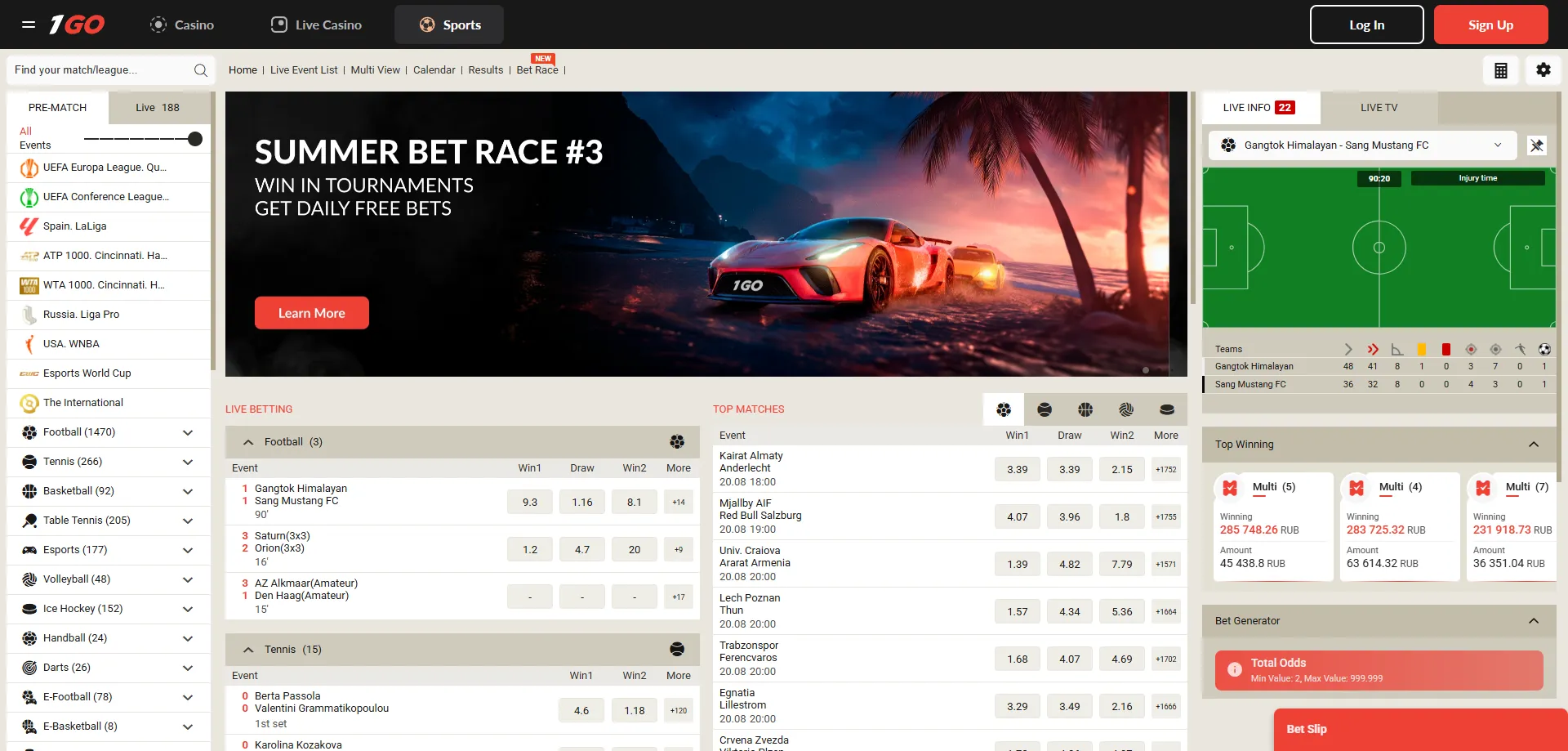The height and width of the screenshot is (751, 1568).
Task: Switch to Live Casino section
Action: (316, 25)
